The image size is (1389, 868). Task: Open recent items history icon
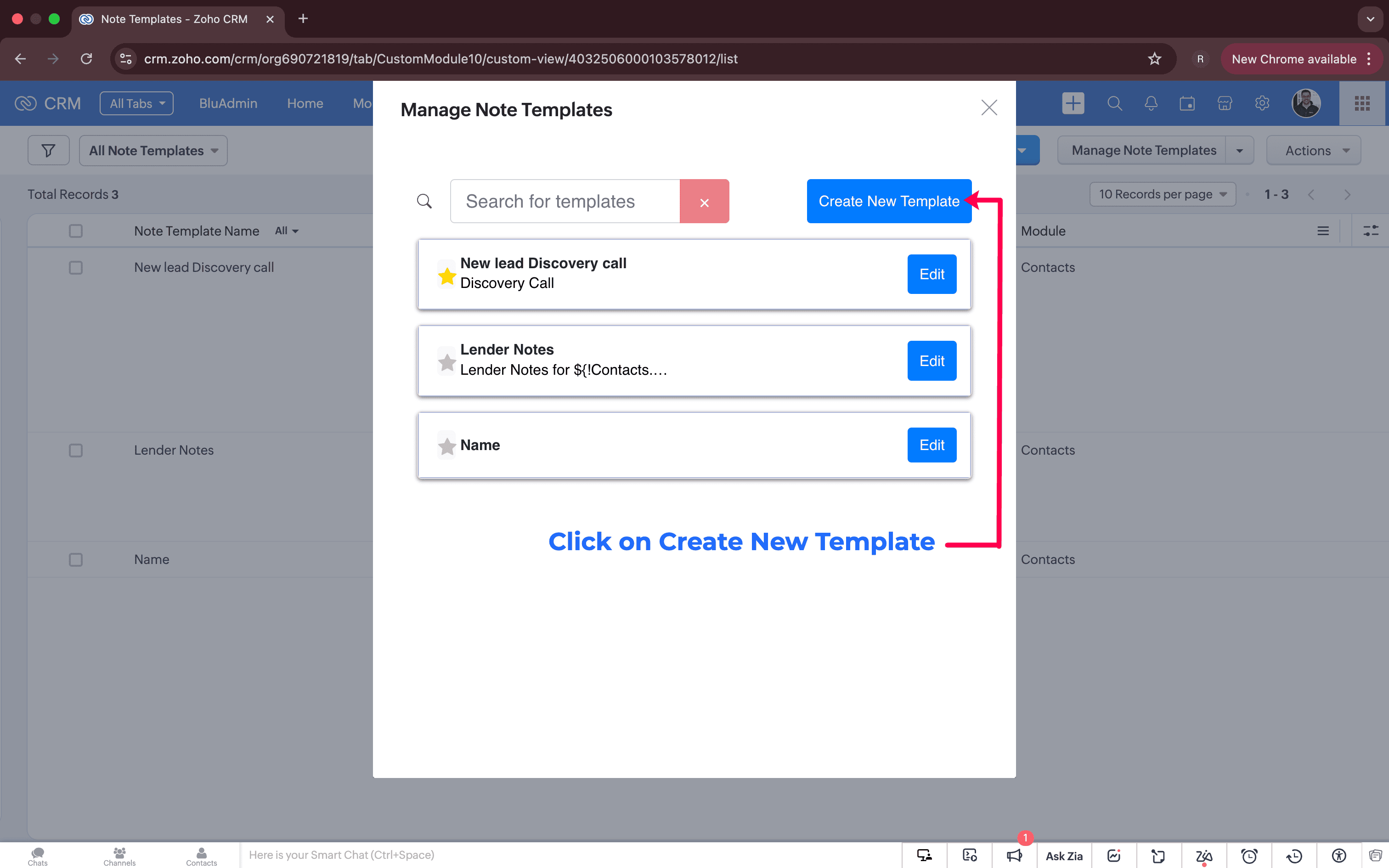1294,856
